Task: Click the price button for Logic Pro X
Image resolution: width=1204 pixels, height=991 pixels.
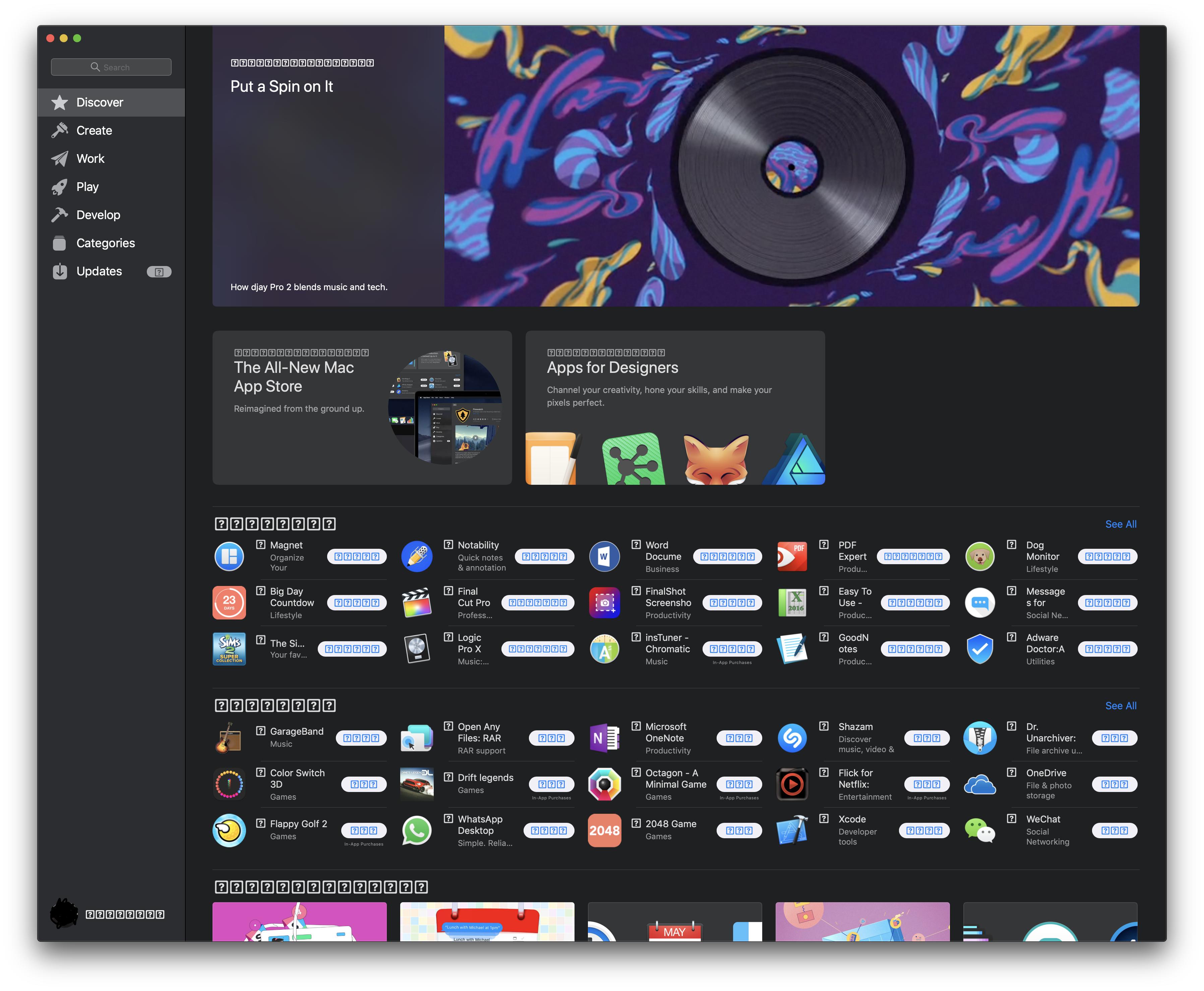Action: pyautogui.click(x=537, y=649)
